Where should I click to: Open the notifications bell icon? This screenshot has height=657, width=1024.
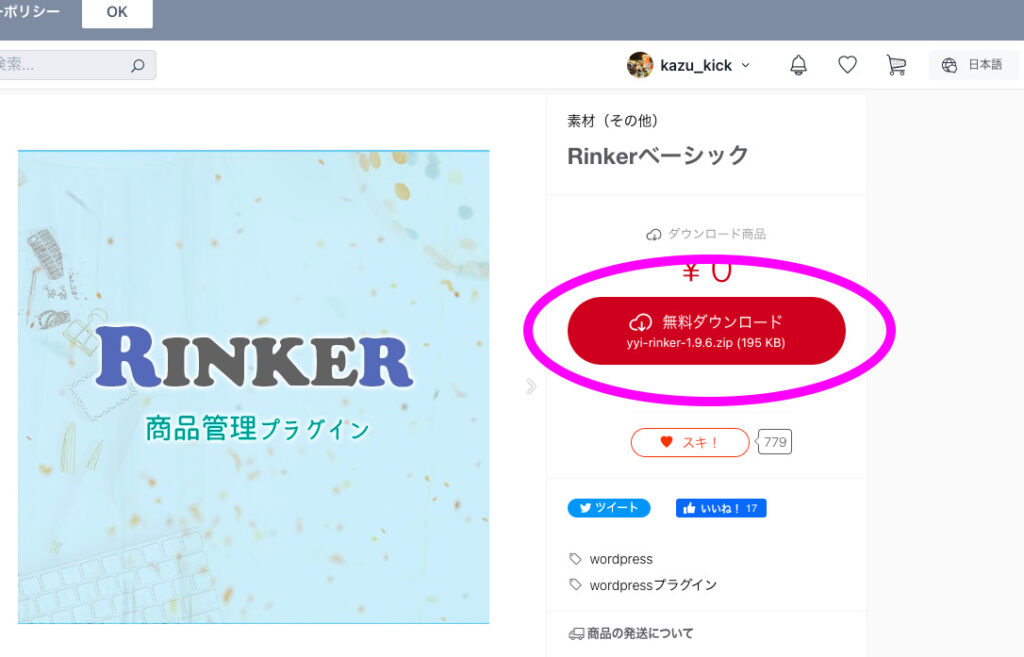point(798,65)
